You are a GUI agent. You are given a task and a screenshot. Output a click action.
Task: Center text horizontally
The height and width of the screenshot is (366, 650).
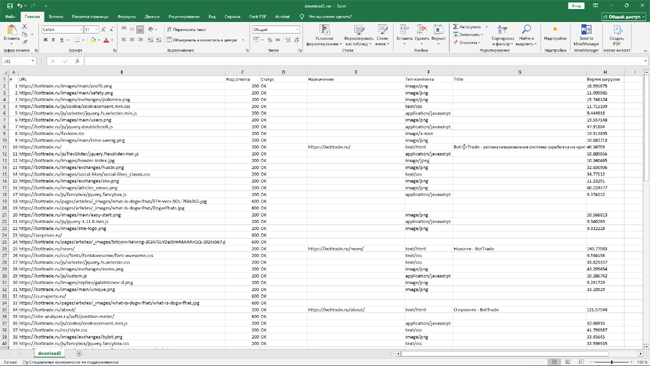(132, 40)
